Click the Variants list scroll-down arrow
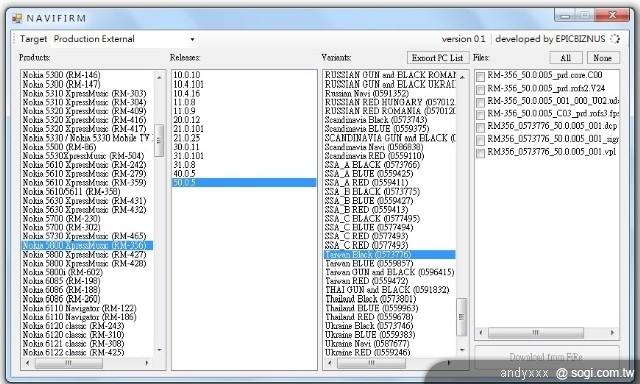 (462, 350)
